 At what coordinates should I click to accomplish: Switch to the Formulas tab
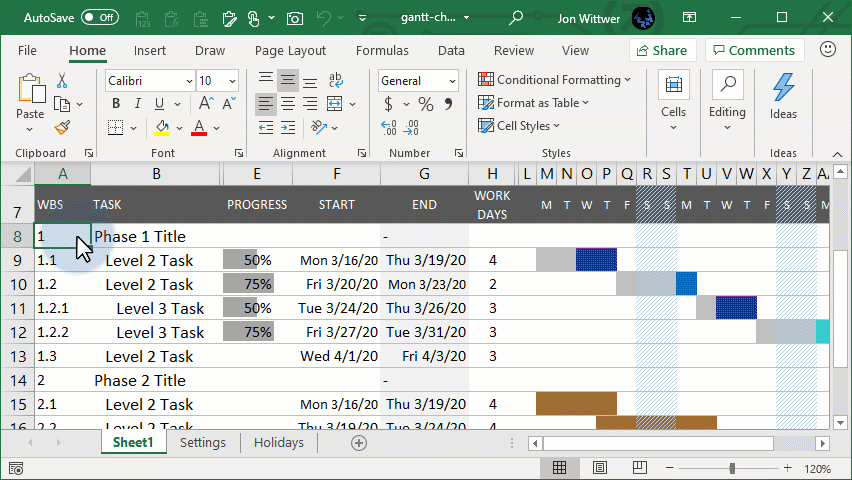pos(382,51)
